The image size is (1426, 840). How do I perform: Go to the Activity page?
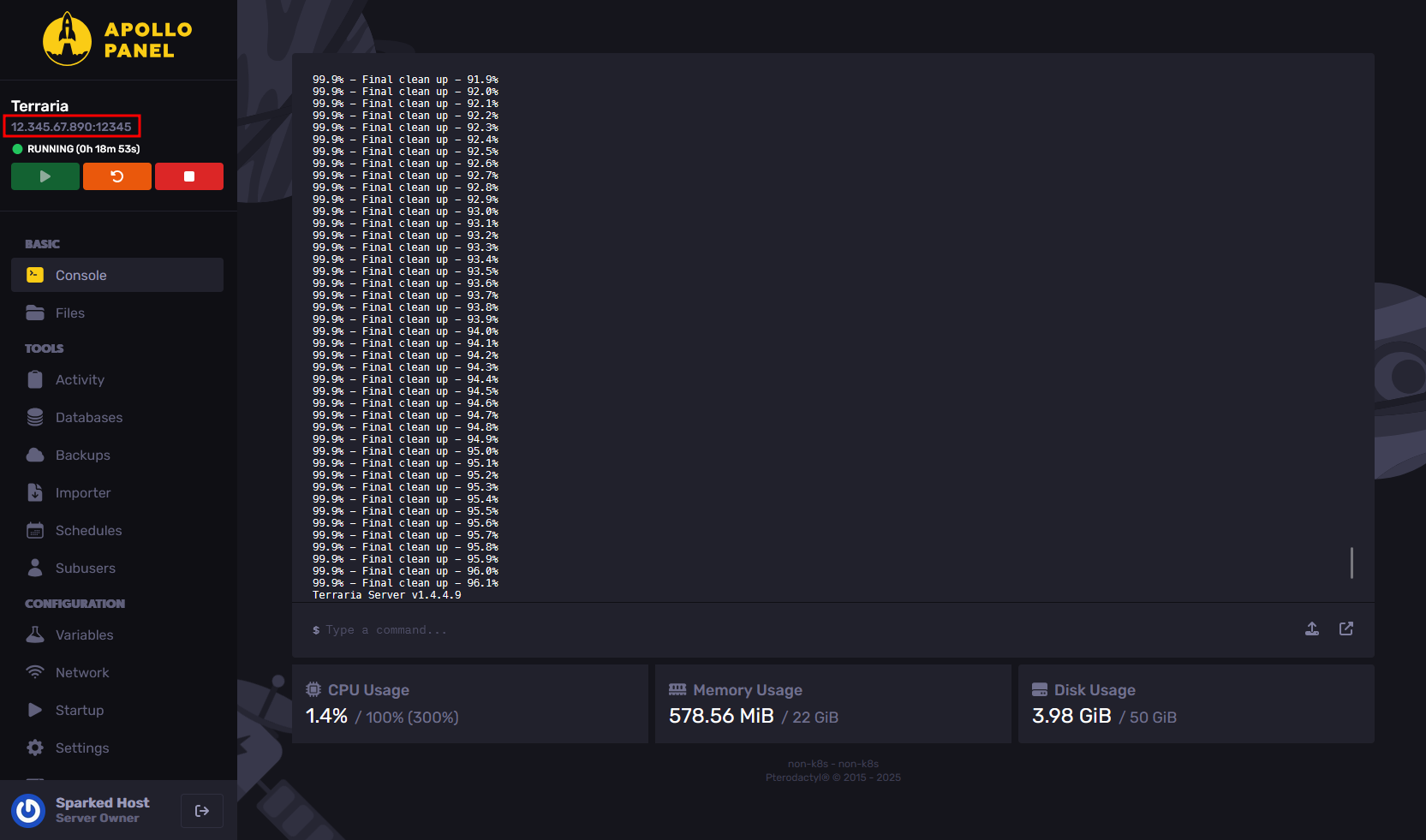(117, 379)
